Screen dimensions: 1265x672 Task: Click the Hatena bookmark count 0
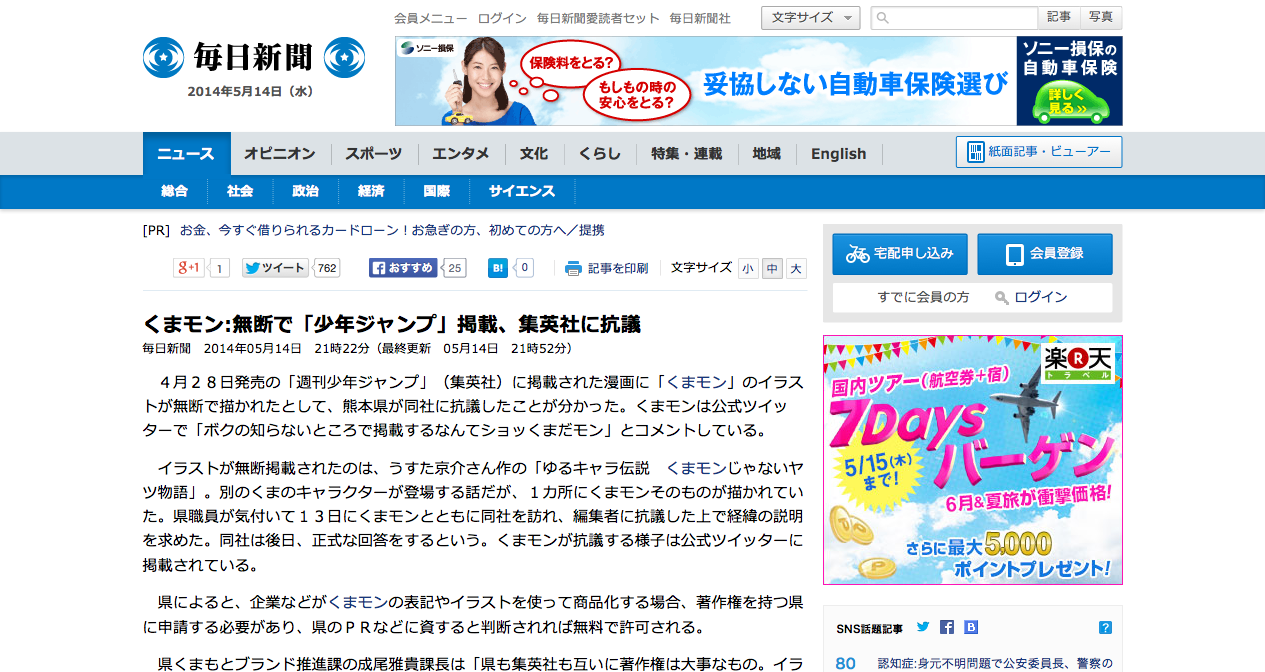coord(523,268)
